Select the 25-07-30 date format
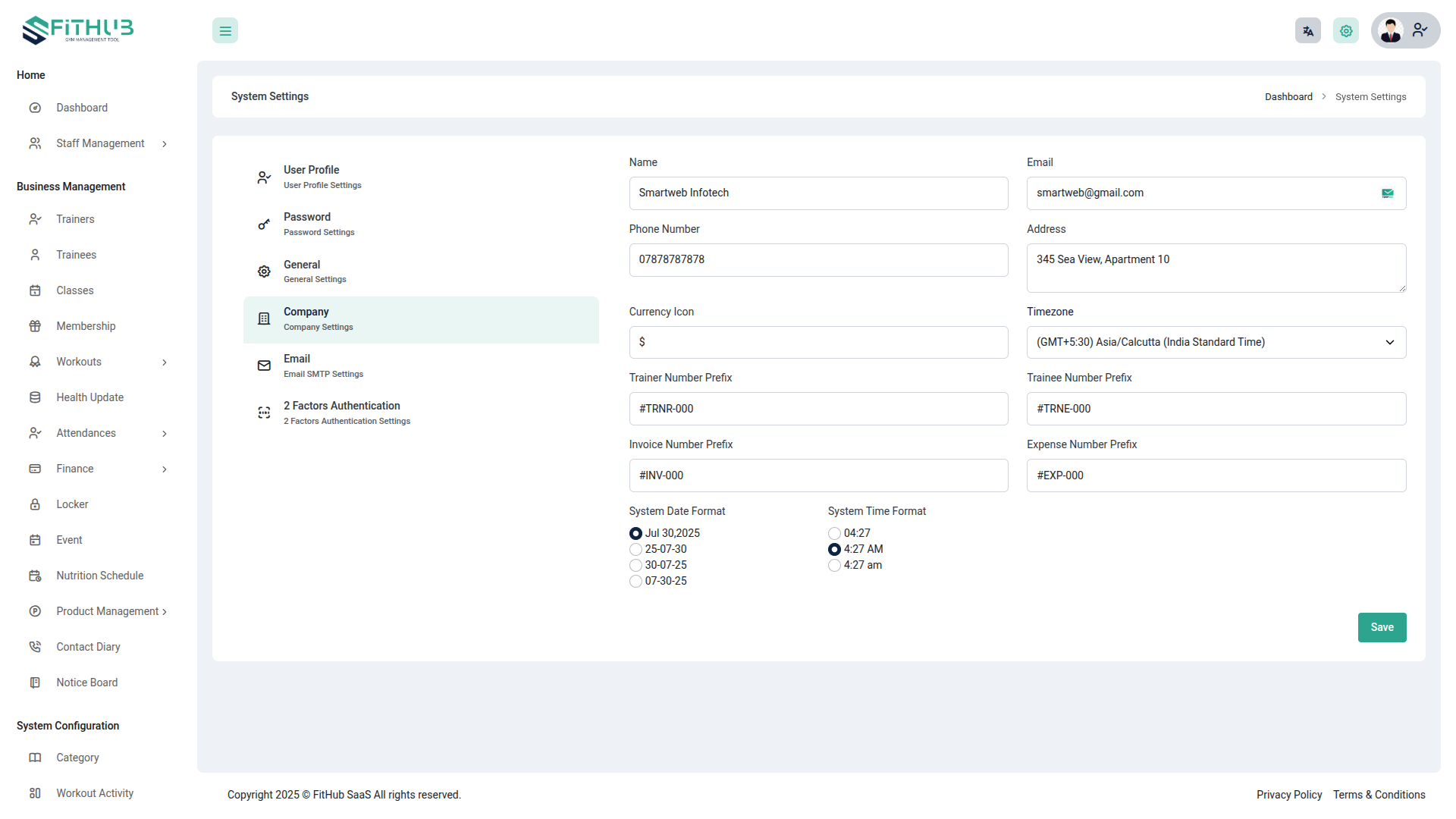This screenshot has height=819, width=1456. pyautogui.click(x=635, y=550)
